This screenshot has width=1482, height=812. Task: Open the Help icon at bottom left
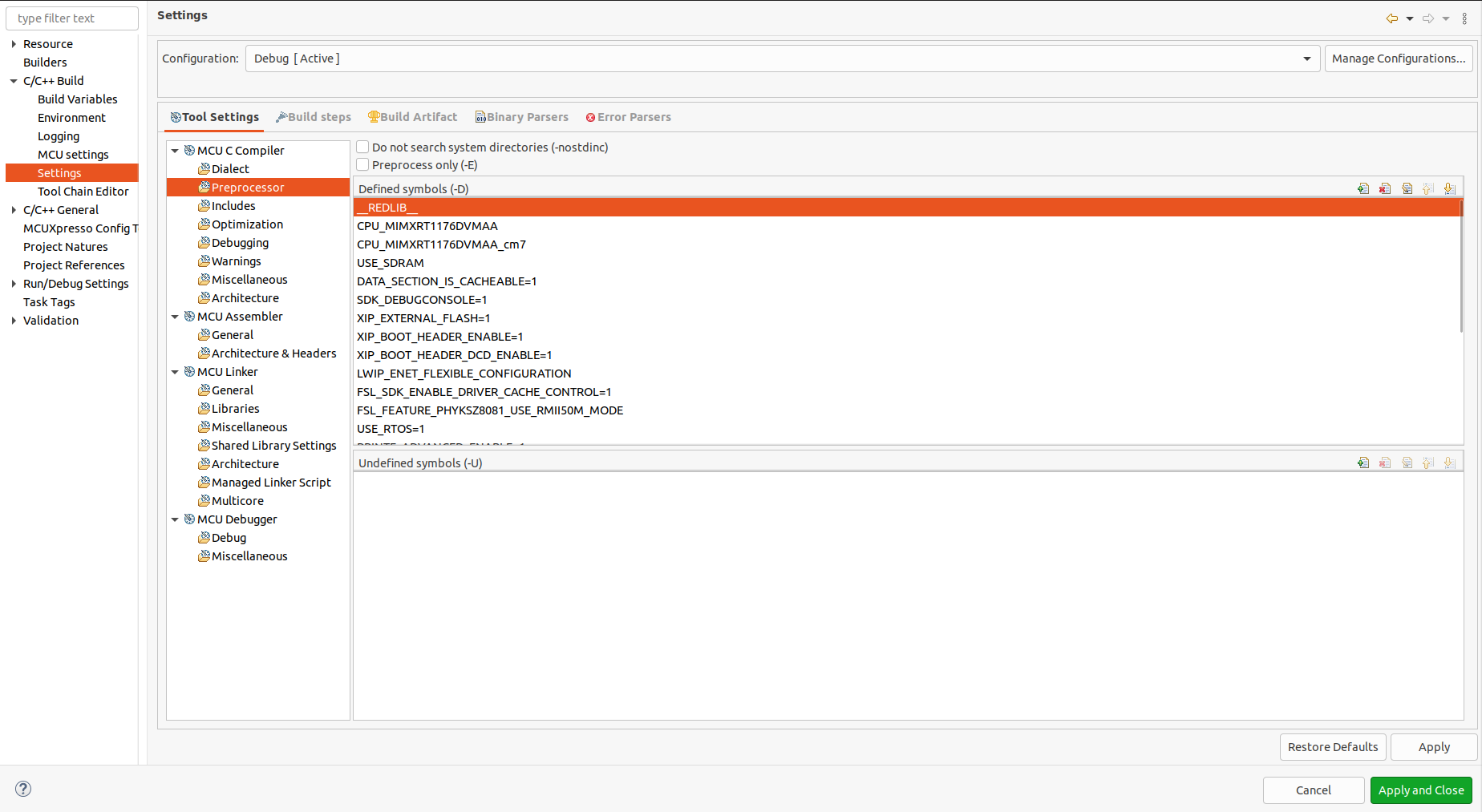(22, 789)
